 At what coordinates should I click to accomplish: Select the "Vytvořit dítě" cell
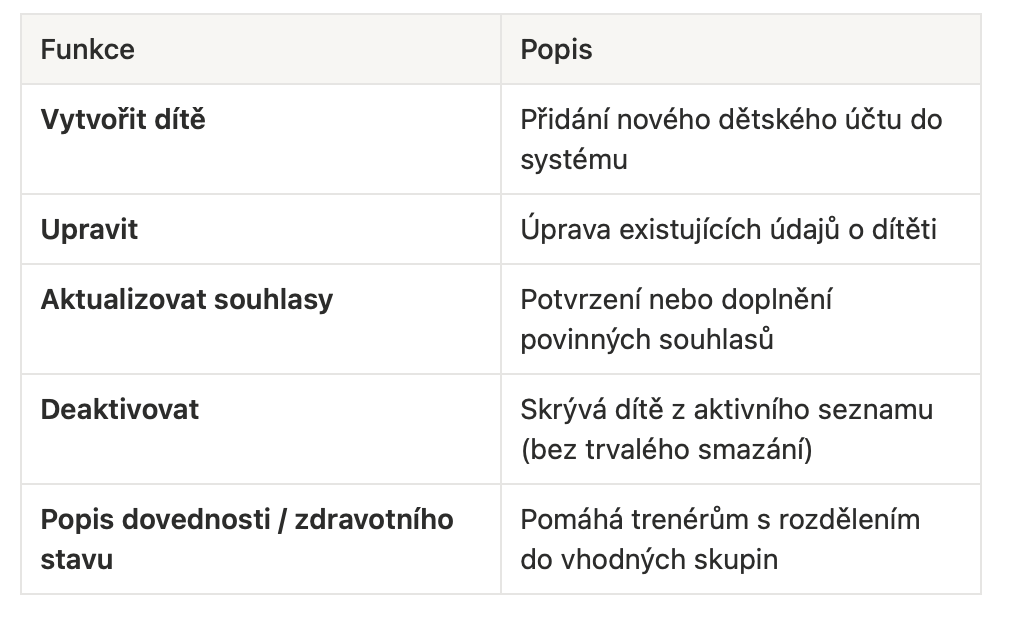[123, 119]
